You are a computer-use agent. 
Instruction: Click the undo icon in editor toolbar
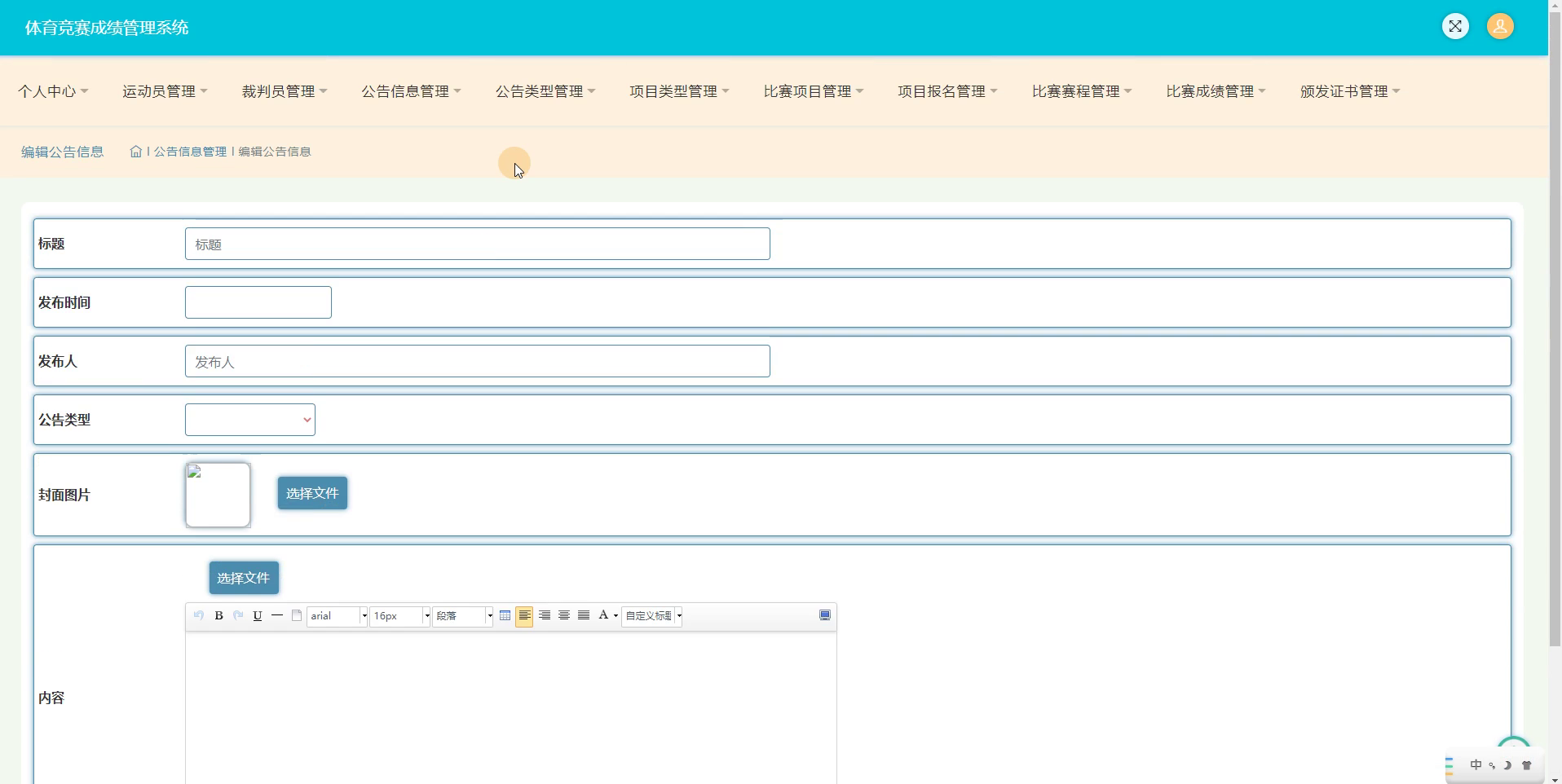(x=198, y=615)
